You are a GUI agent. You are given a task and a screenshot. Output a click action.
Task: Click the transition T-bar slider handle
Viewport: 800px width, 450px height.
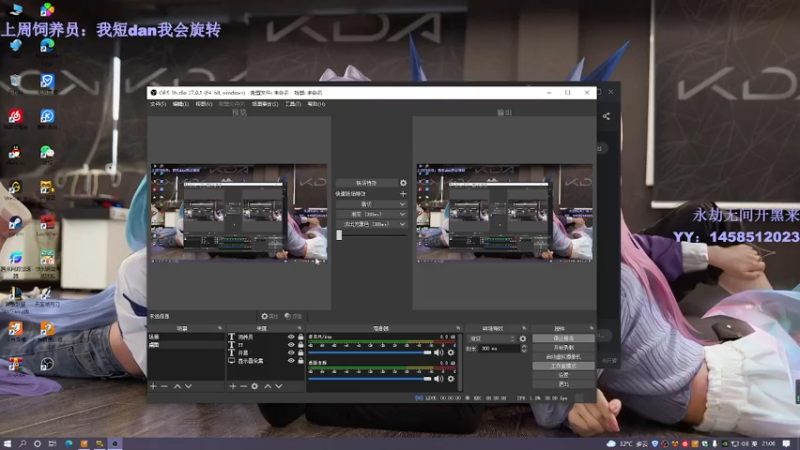pyautogui.click(x=339, y=235)
